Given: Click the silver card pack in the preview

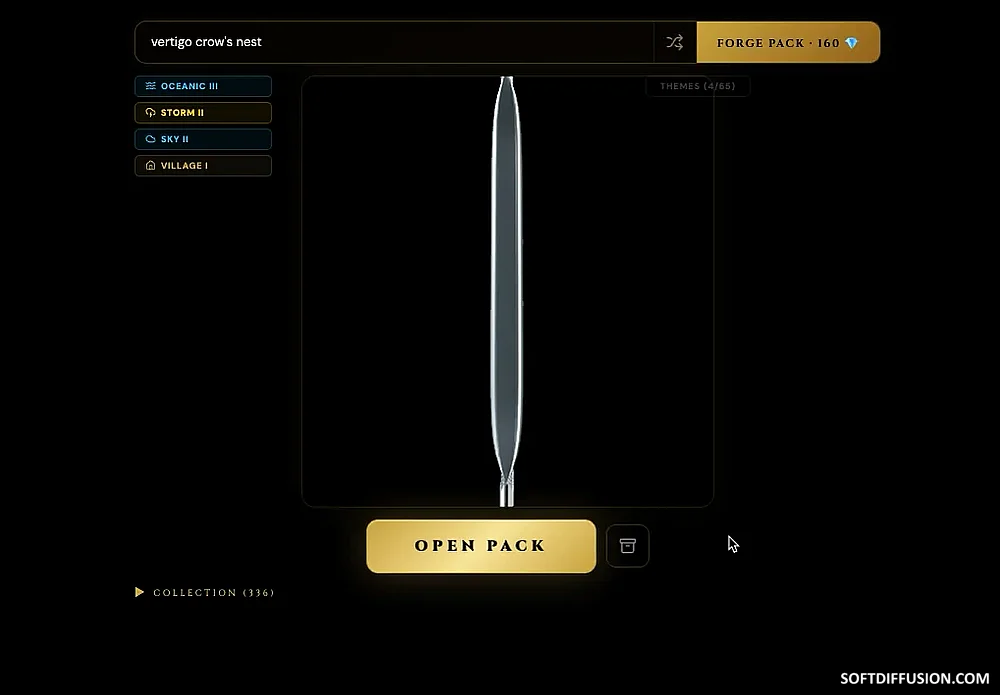Looking at the screenshot, I should 507,291.
